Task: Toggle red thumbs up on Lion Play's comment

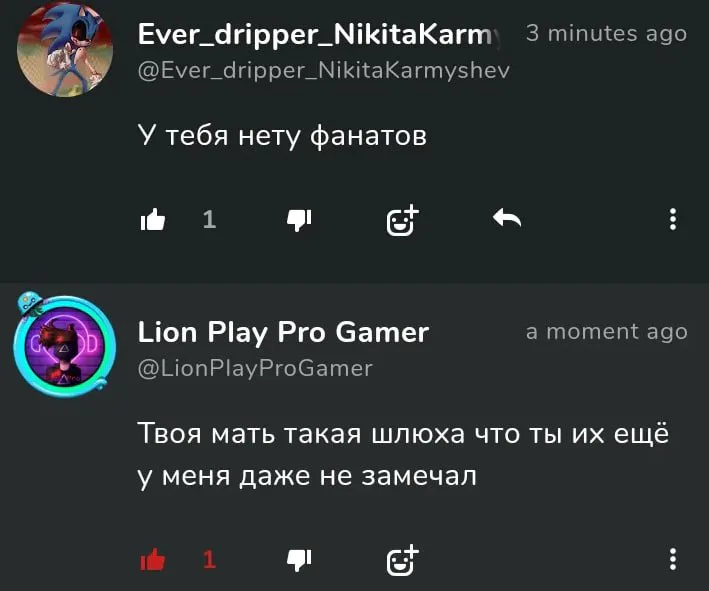Action: [153, 560]
